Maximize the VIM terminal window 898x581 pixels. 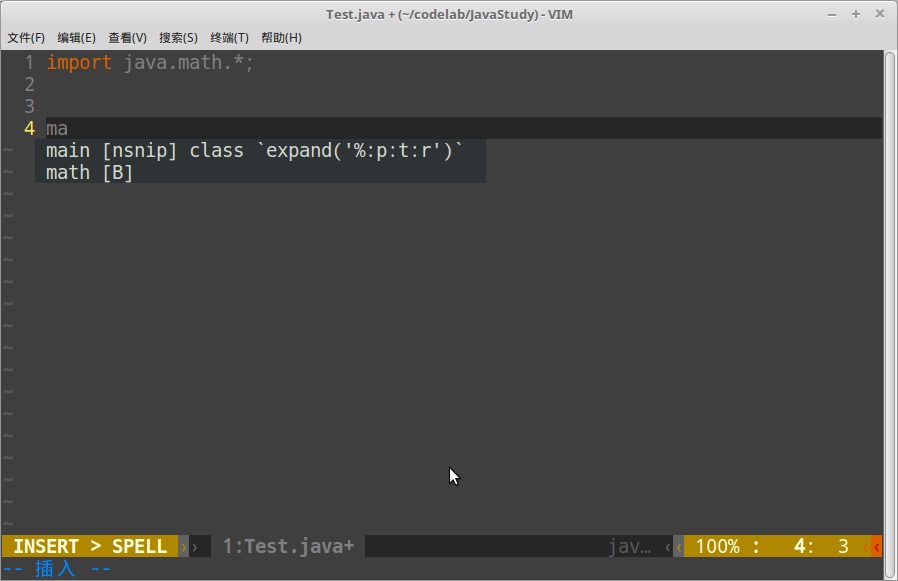coord(856,14)
